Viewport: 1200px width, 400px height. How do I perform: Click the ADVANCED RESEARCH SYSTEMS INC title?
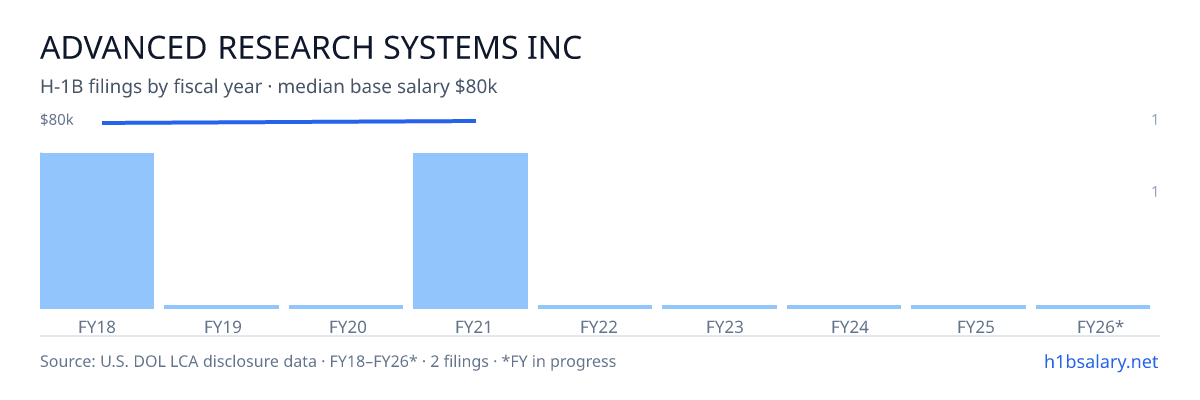click(311, 47)
